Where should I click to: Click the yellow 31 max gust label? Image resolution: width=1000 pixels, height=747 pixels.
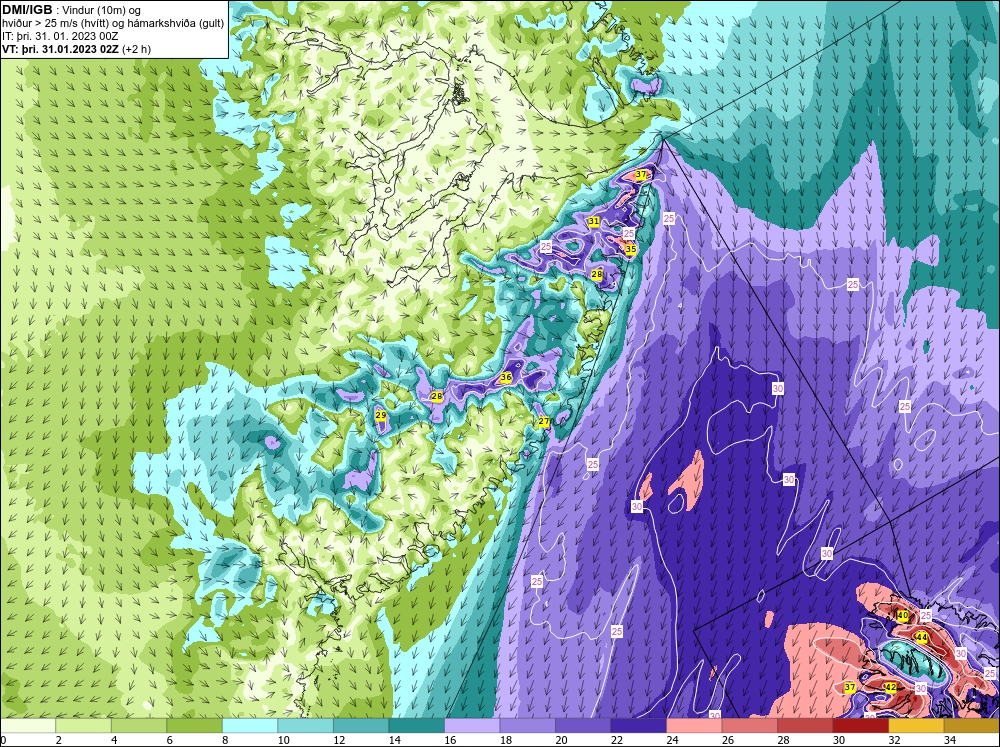tap(594, 221)
